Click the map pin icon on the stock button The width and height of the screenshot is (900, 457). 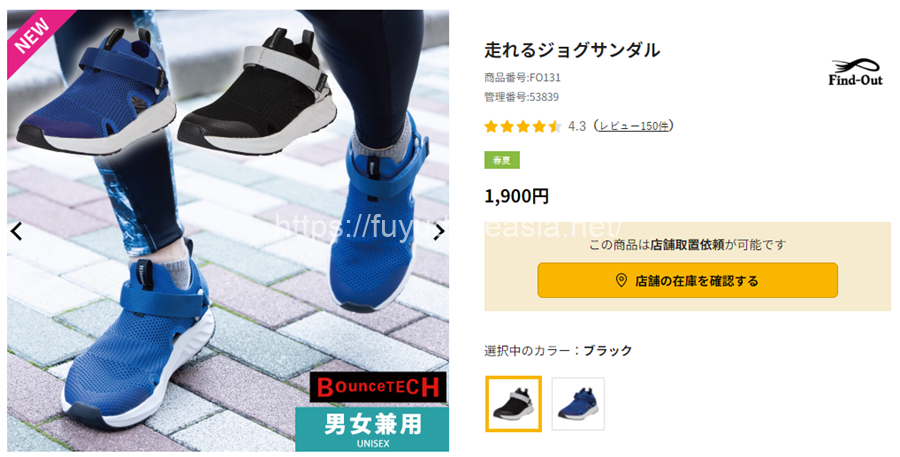pos(620,281)
